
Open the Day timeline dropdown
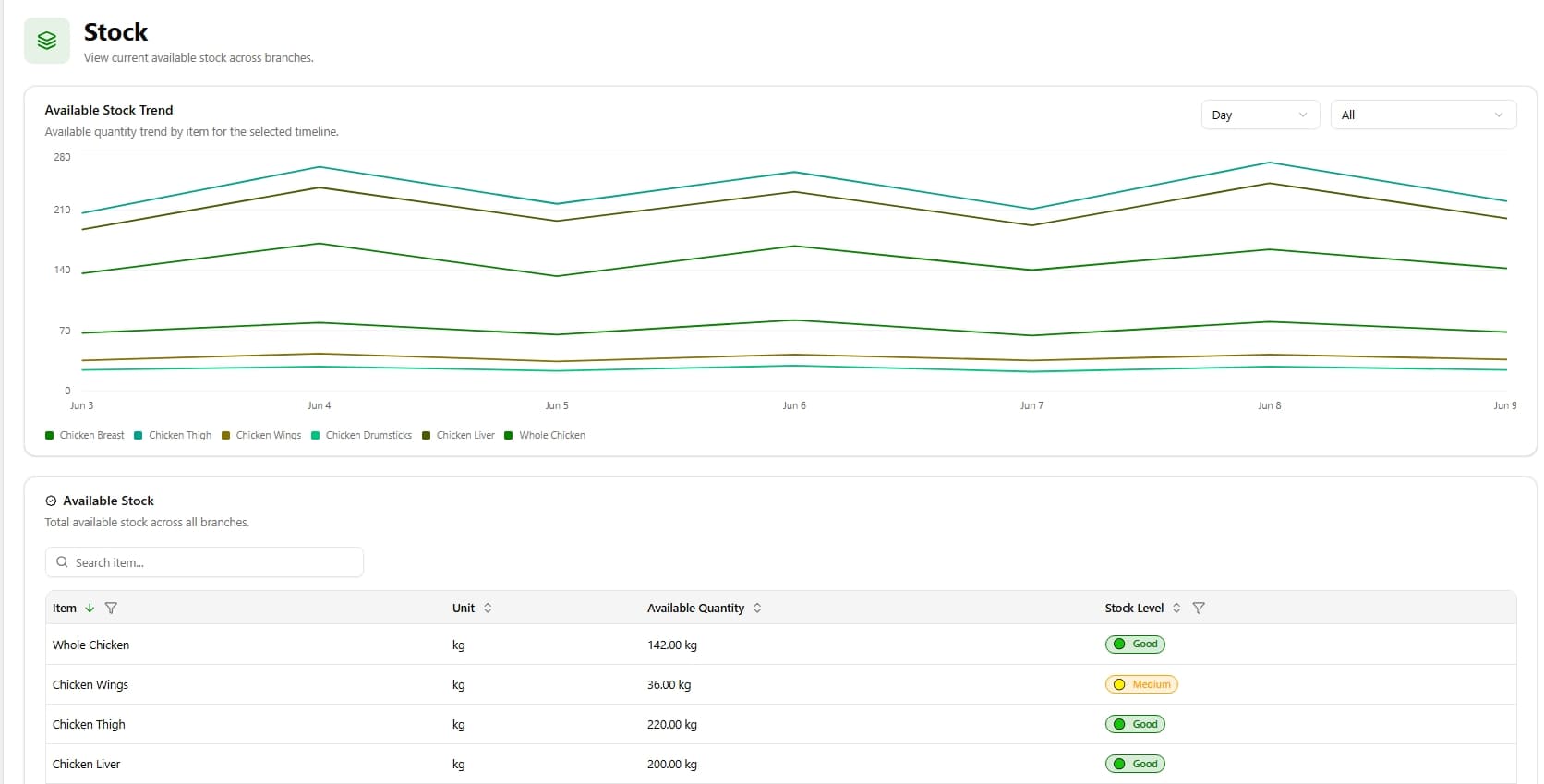1261,115
